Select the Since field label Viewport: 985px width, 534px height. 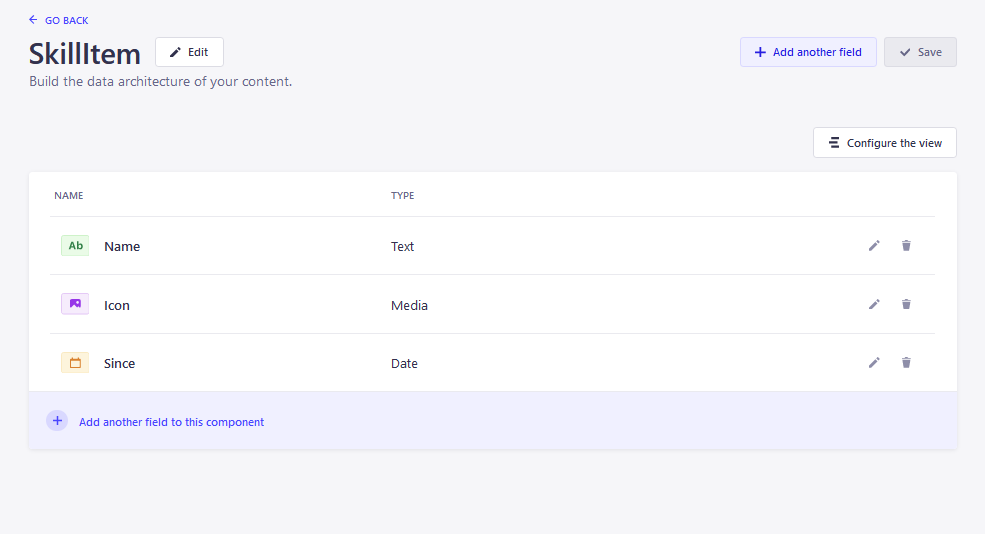tap(119, 363)
